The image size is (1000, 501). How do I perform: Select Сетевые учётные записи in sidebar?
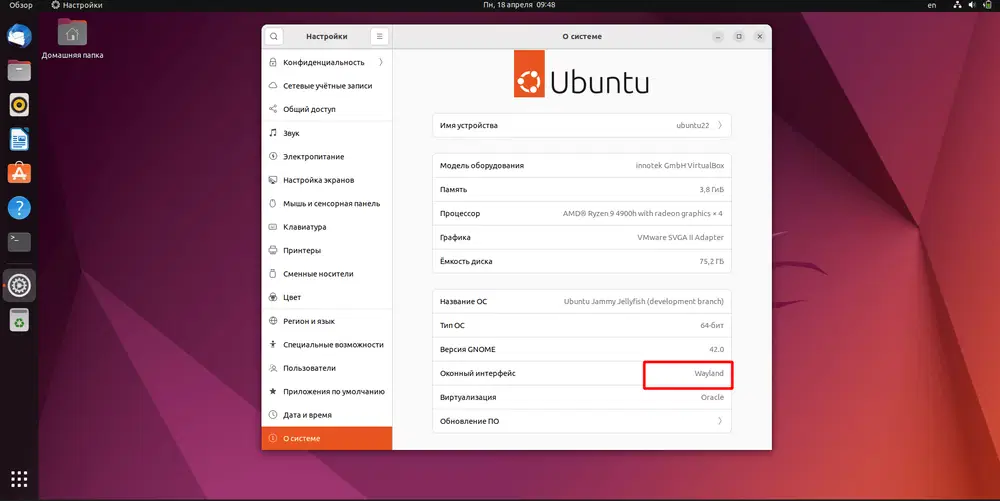[327, 85]
